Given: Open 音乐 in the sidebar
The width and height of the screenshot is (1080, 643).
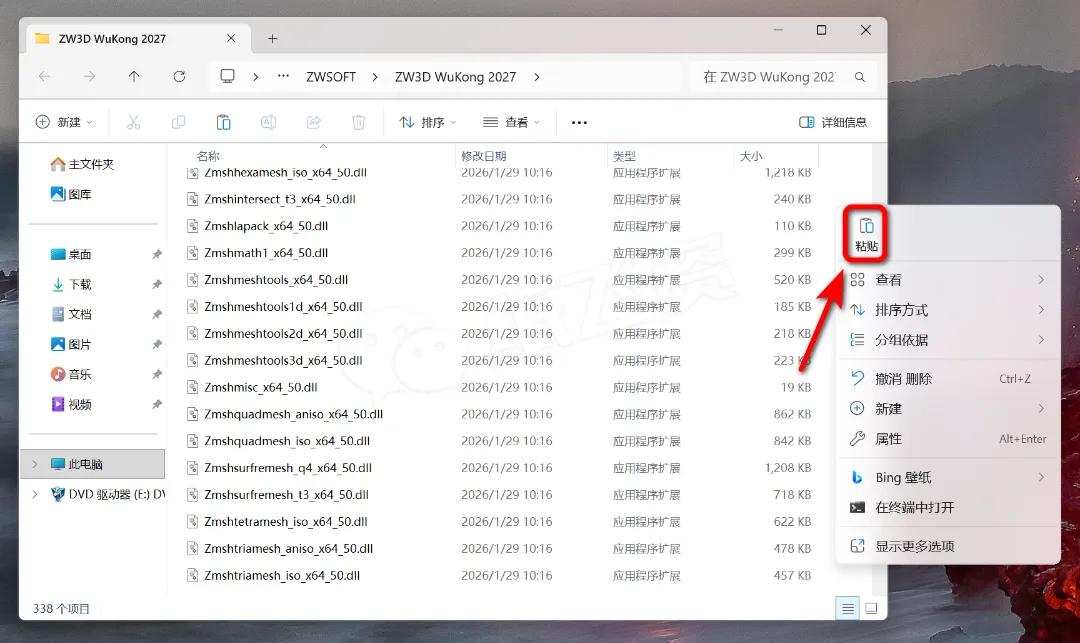Looking at the screenshot, I should 71,375.
